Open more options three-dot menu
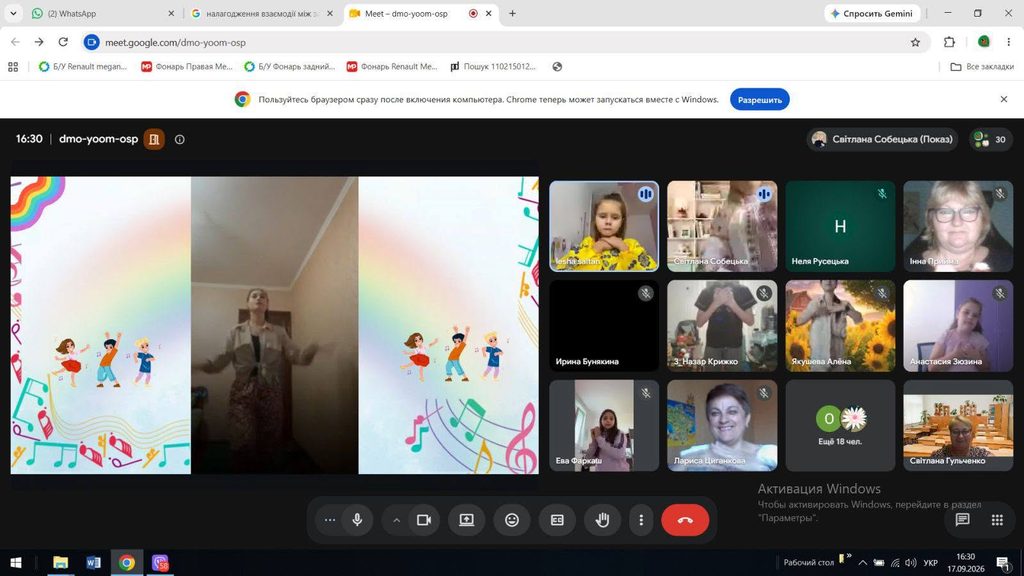This screenshot has width=1024, height=576. pyautogui.click(x=641, y=520)
